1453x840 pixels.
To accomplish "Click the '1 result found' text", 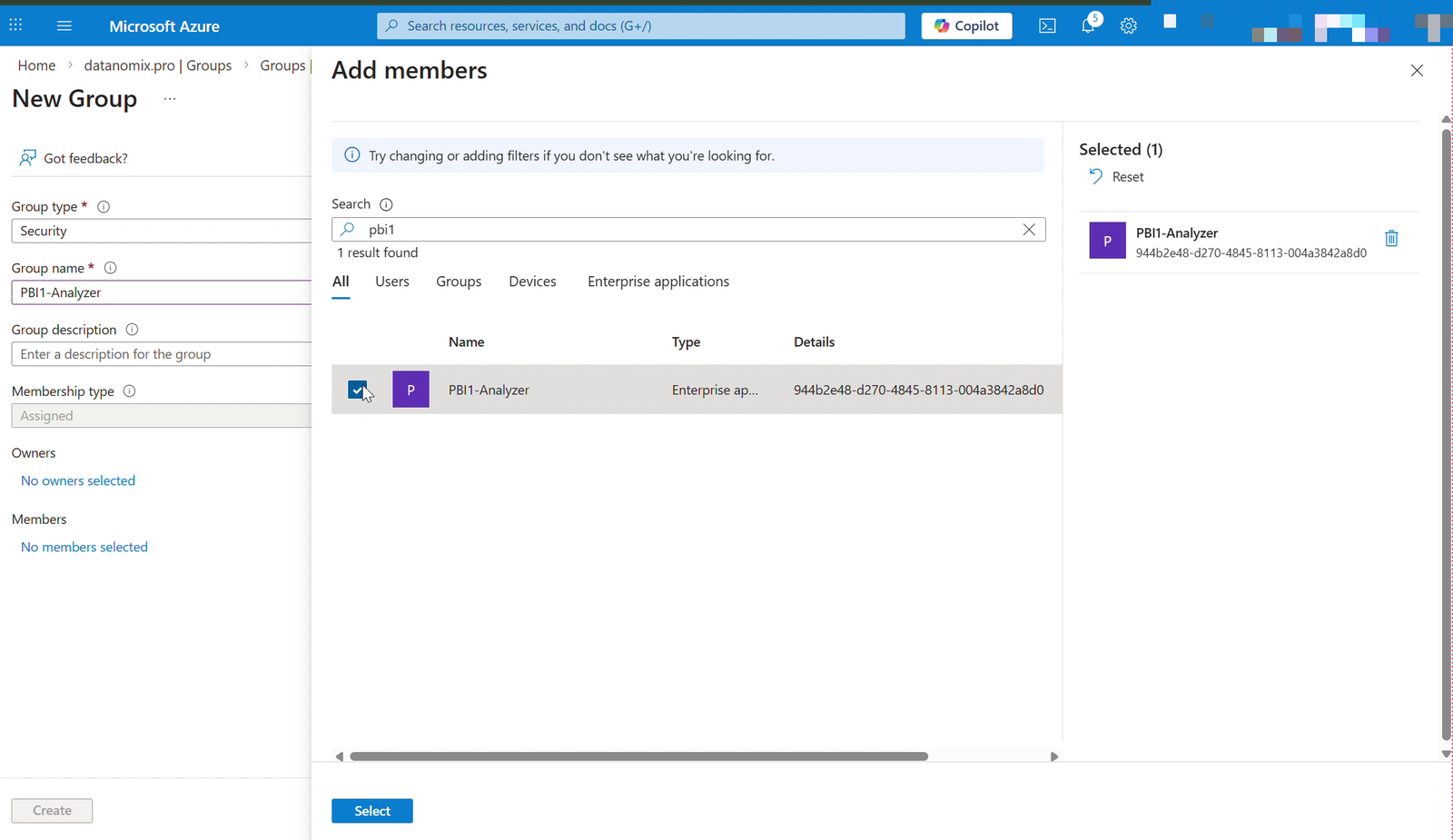I will coord(378,252).
